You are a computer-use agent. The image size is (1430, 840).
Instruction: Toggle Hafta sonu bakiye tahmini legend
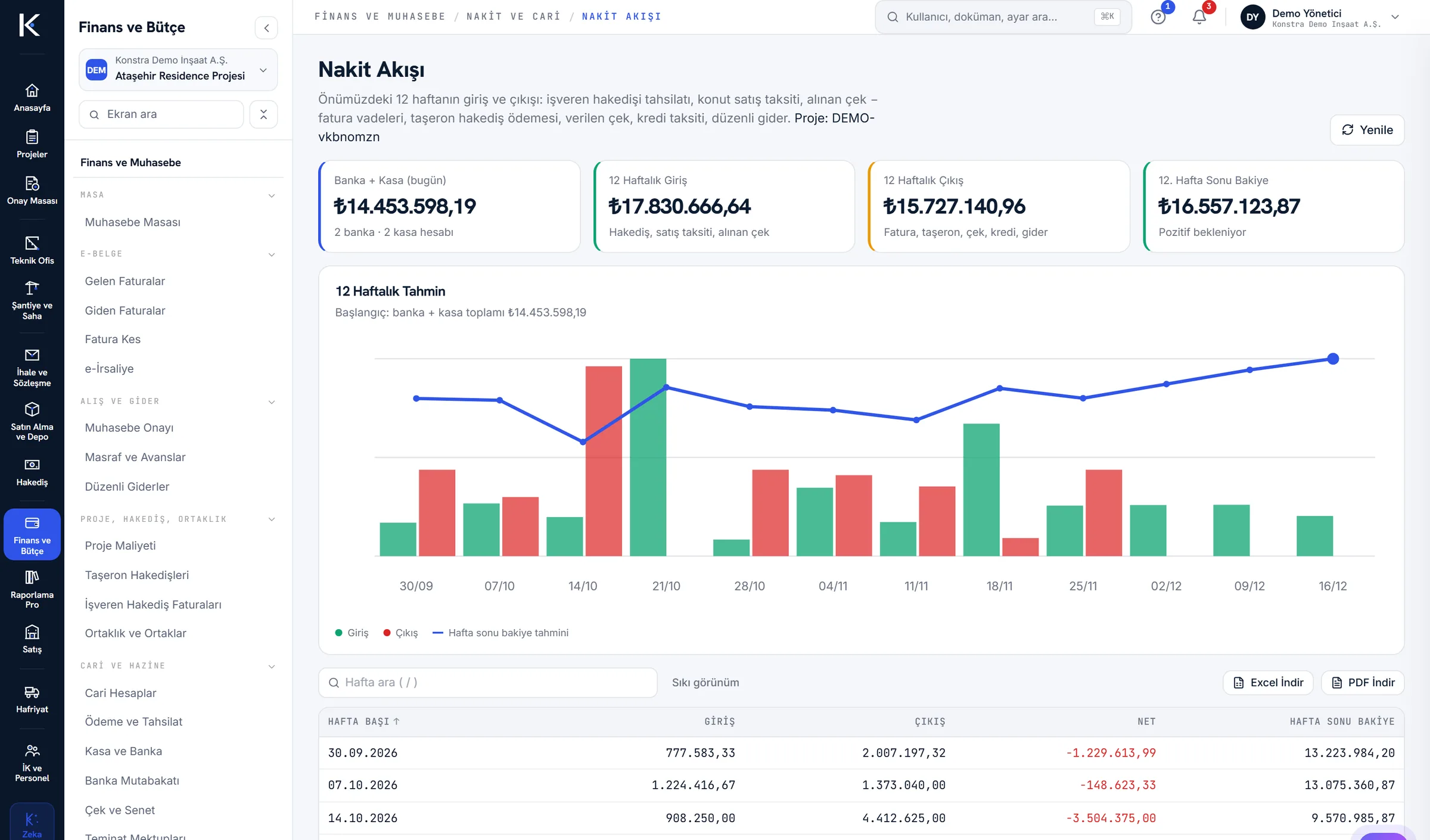coord(500,633)
